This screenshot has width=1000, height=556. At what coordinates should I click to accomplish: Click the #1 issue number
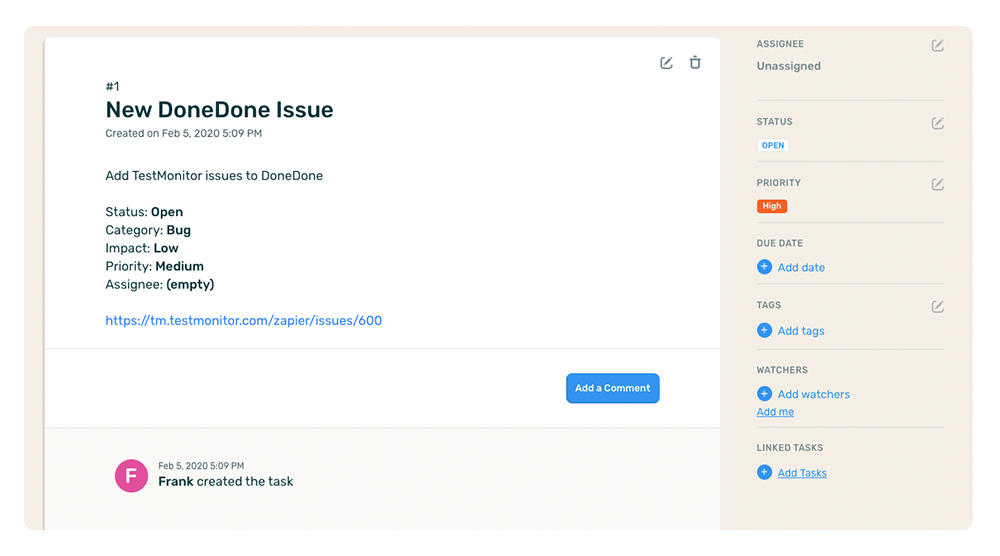112,87
